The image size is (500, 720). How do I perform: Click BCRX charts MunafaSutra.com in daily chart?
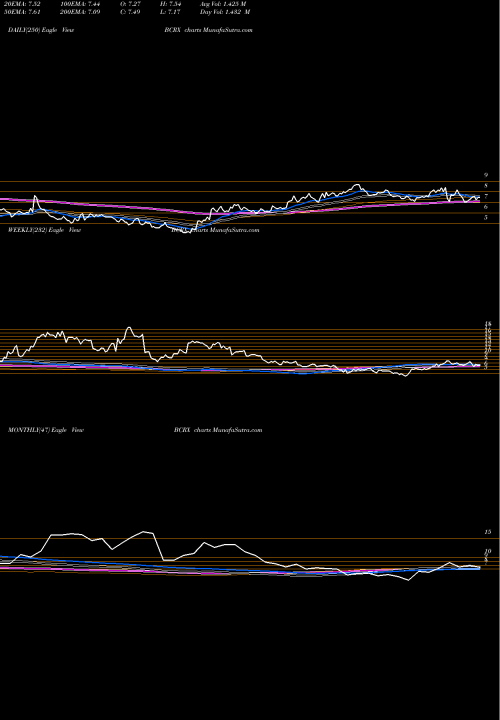[208, 30]
